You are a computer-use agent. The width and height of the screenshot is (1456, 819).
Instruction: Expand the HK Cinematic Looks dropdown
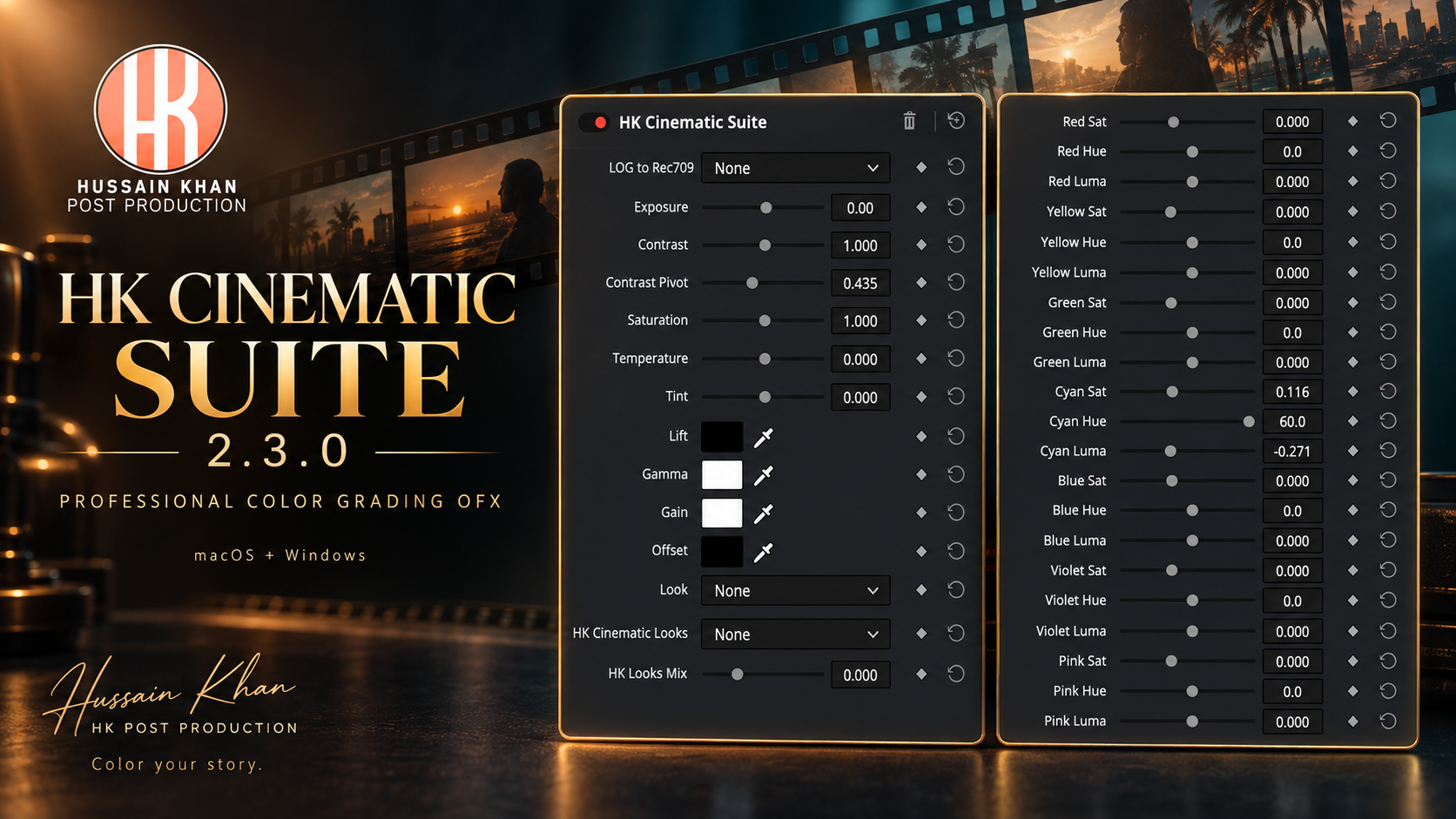point(795,634)
